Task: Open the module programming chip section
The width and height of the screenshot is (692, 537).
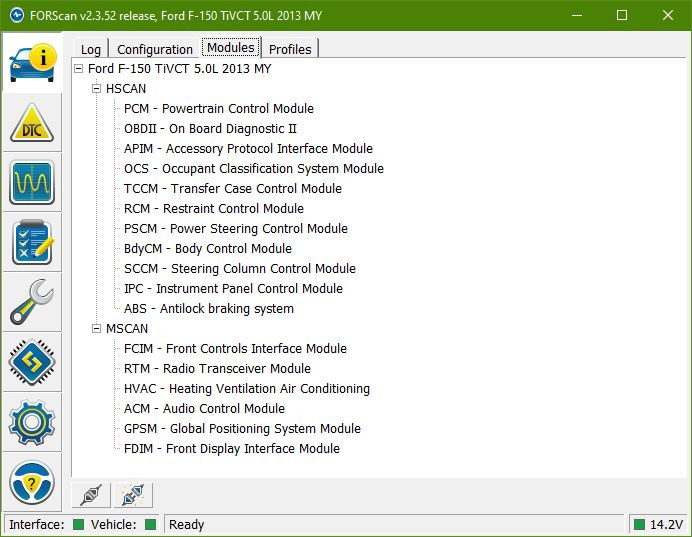Action: [x=32, y=362]
